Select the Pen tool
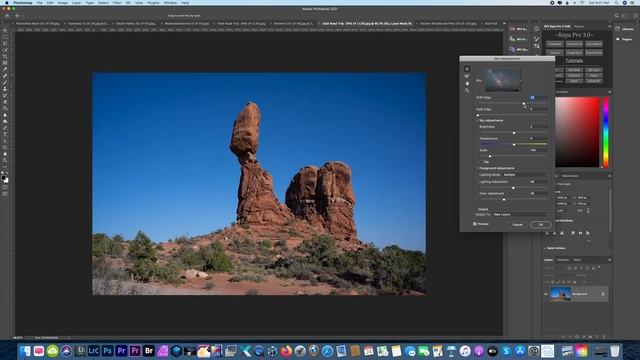 pos(5,128)
